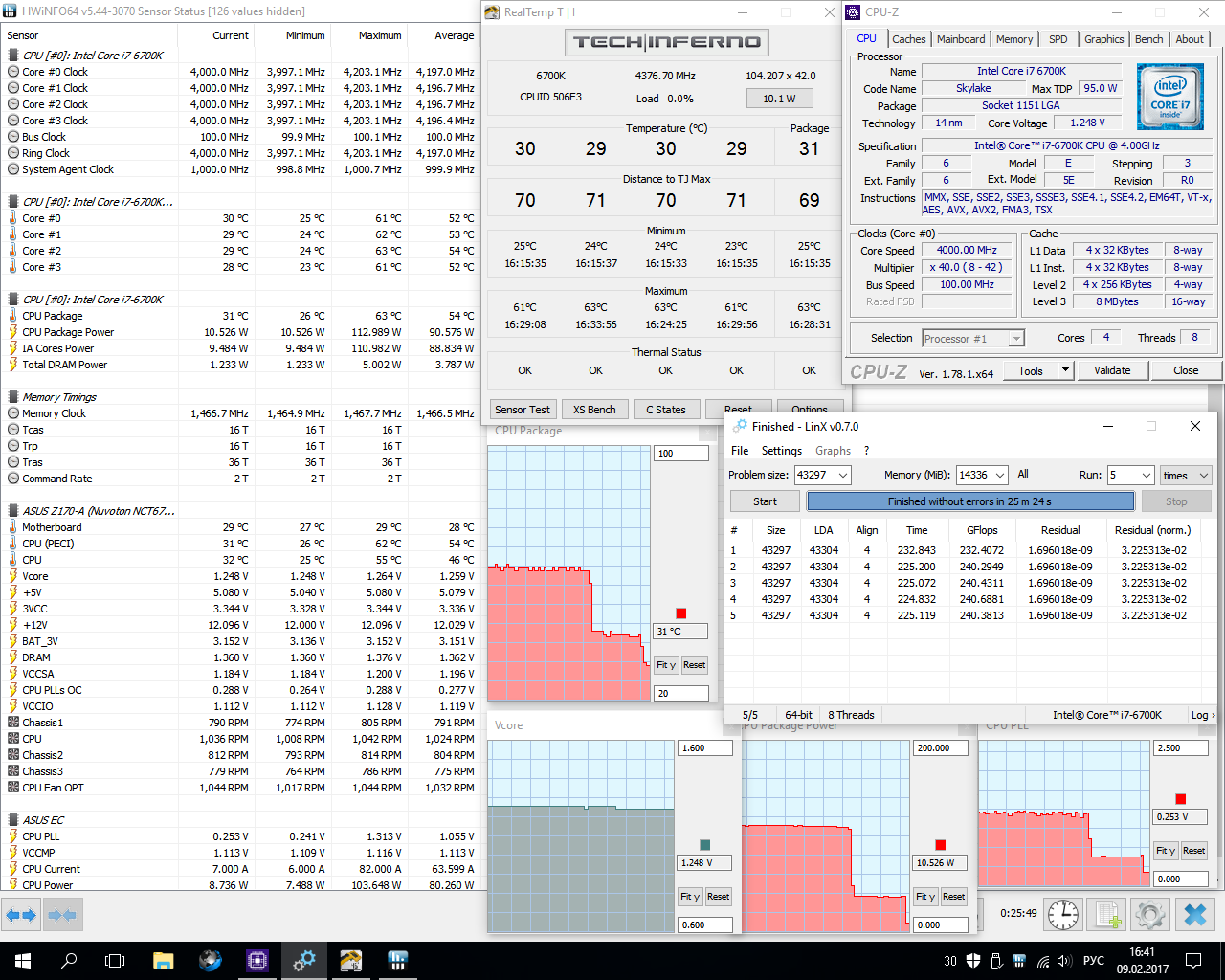Open the Processor #1 selection dropdown in CPU-Z
This screenshot has height=980, width=1225.
coord(972,338)
